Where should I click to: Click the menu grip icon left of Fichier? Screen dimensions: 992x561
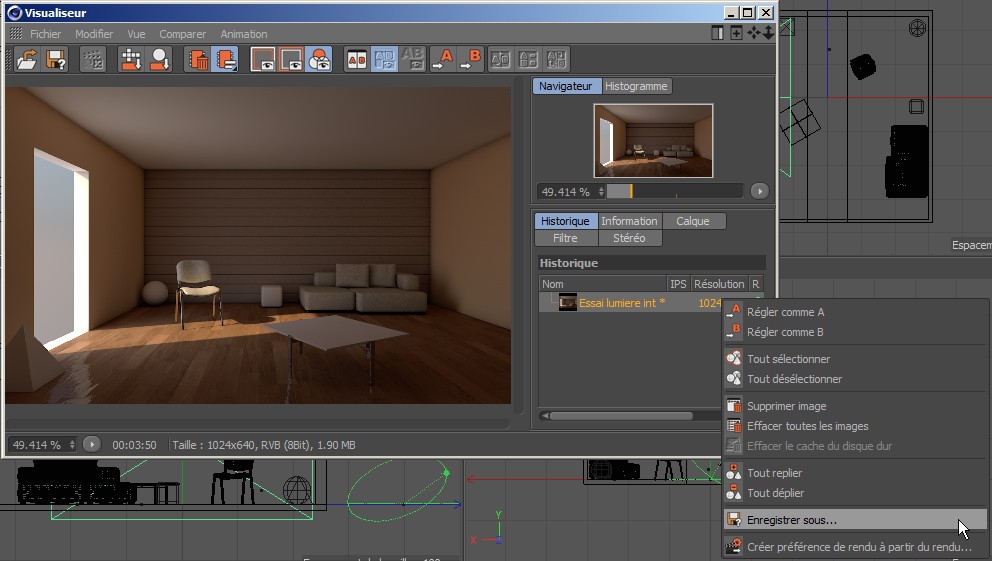(16, 34)
